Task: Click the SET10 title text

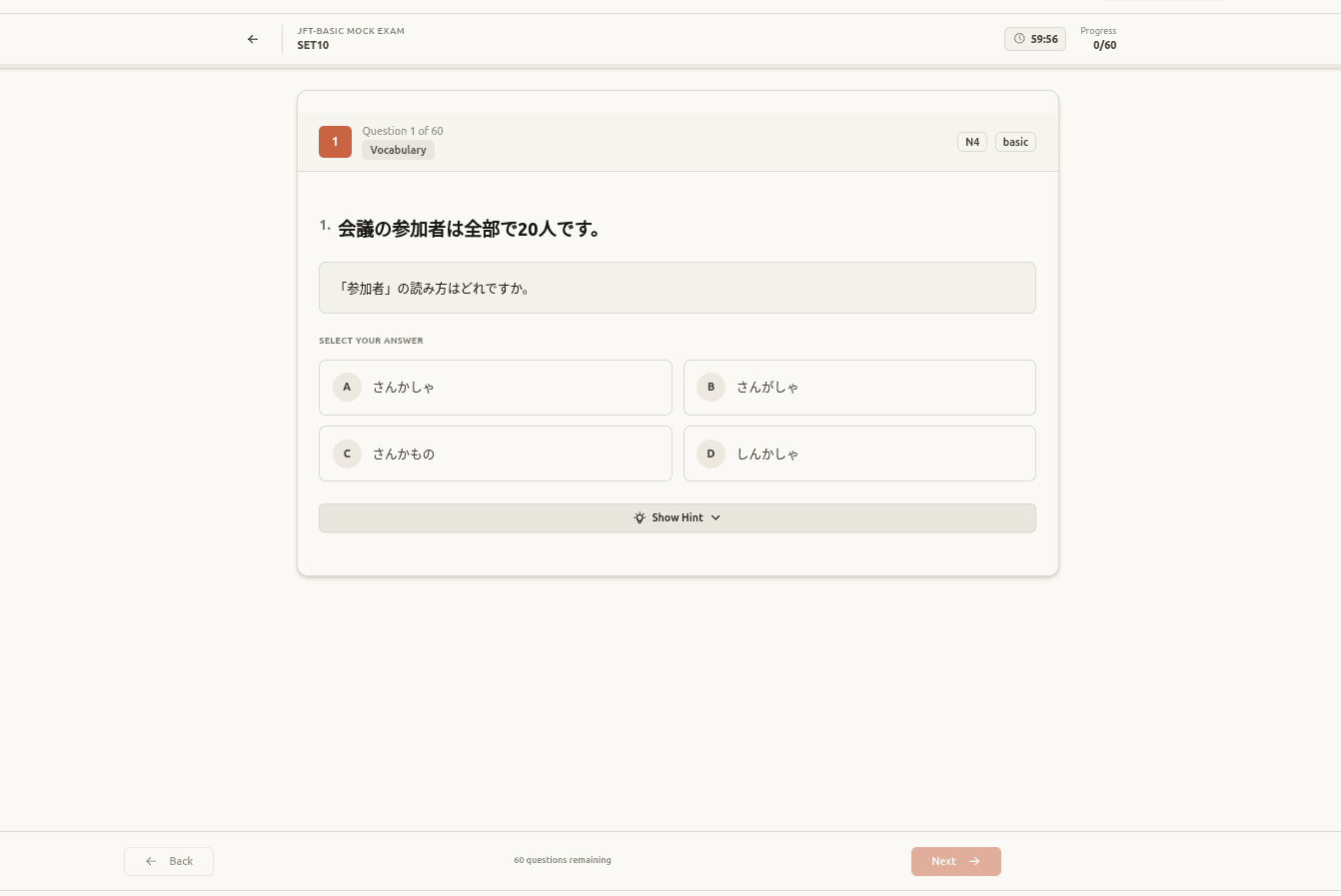Action: 313,45
